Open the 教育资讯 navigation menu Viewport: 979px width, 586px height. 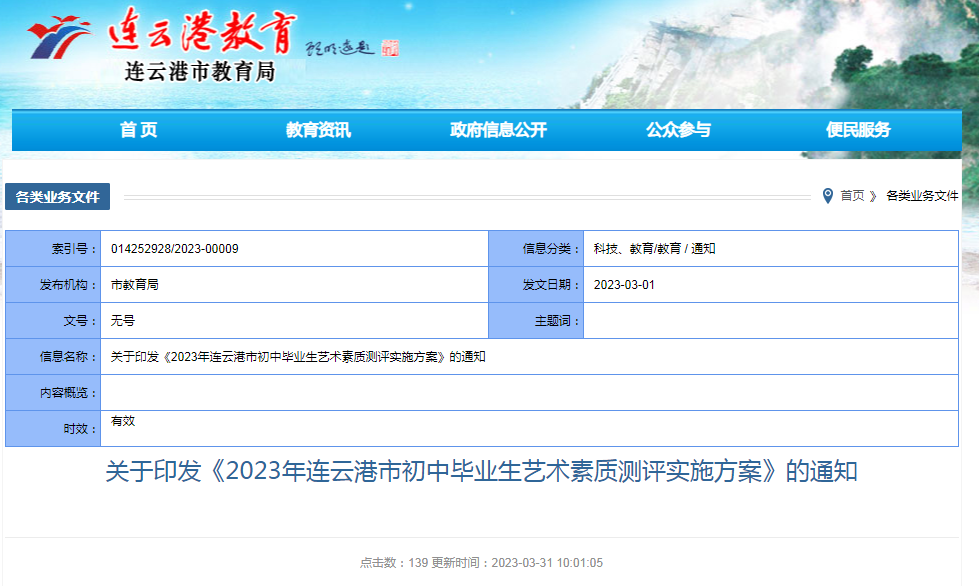coord(318,130)
